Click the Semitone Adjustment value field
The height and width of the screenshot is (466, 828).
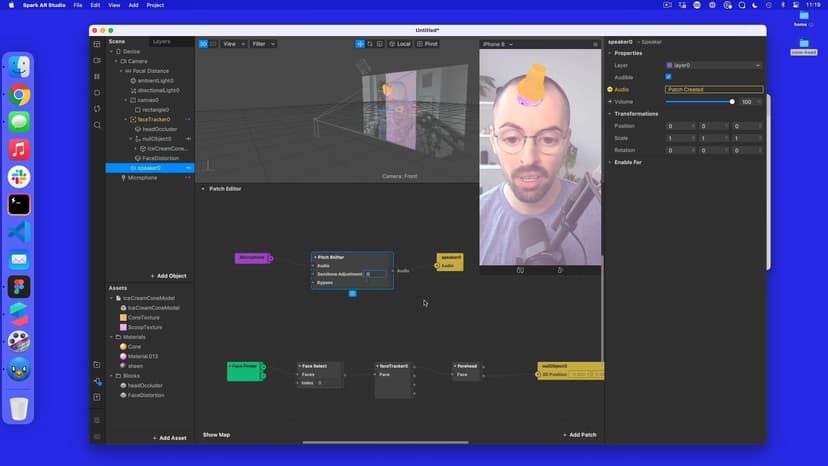click(376, 274)
